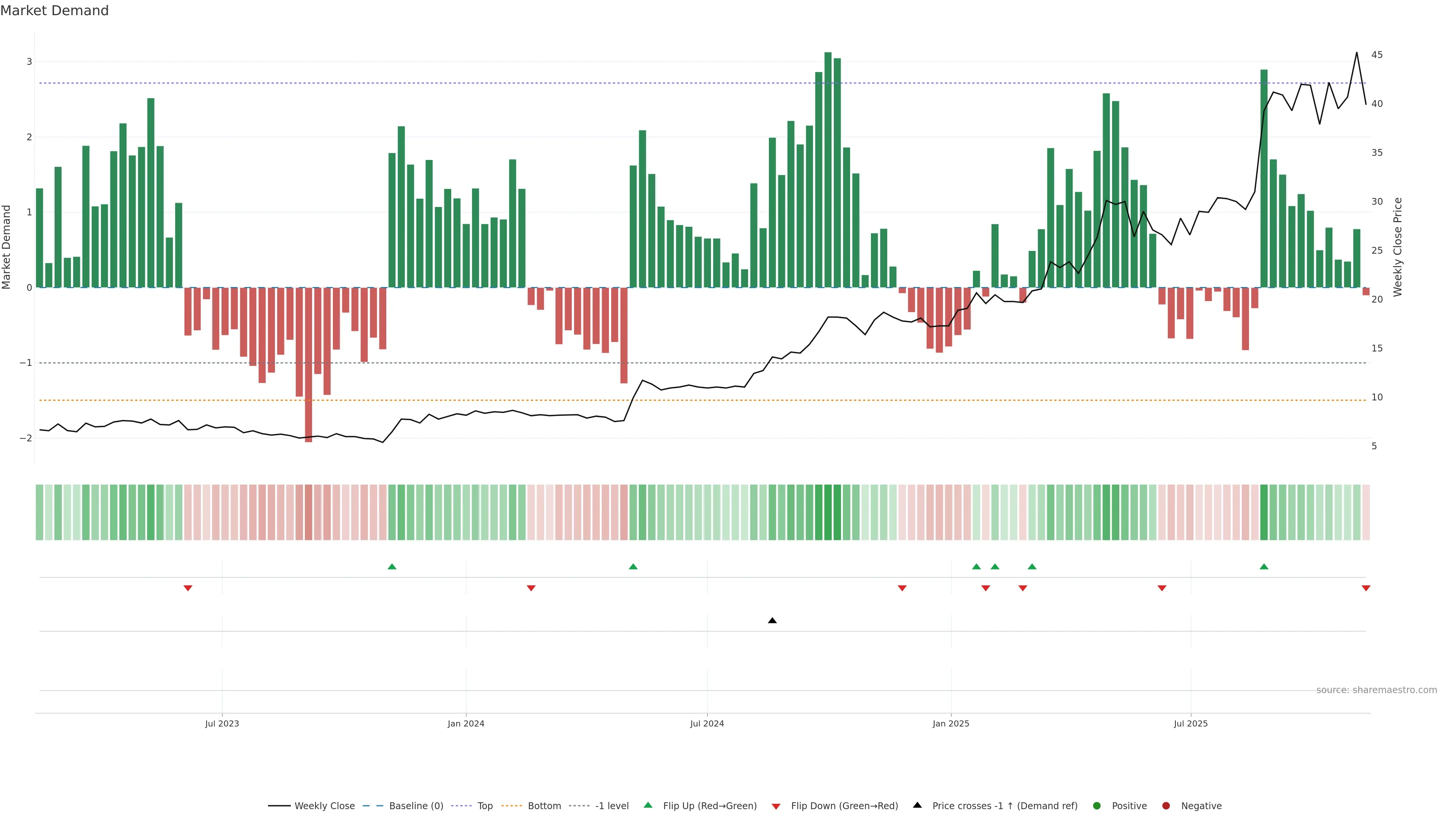Image resolution: width=1456 pixels, height=819 pixels.
Task: Click the first red flip-down triangle
Action: coord(188,588)
